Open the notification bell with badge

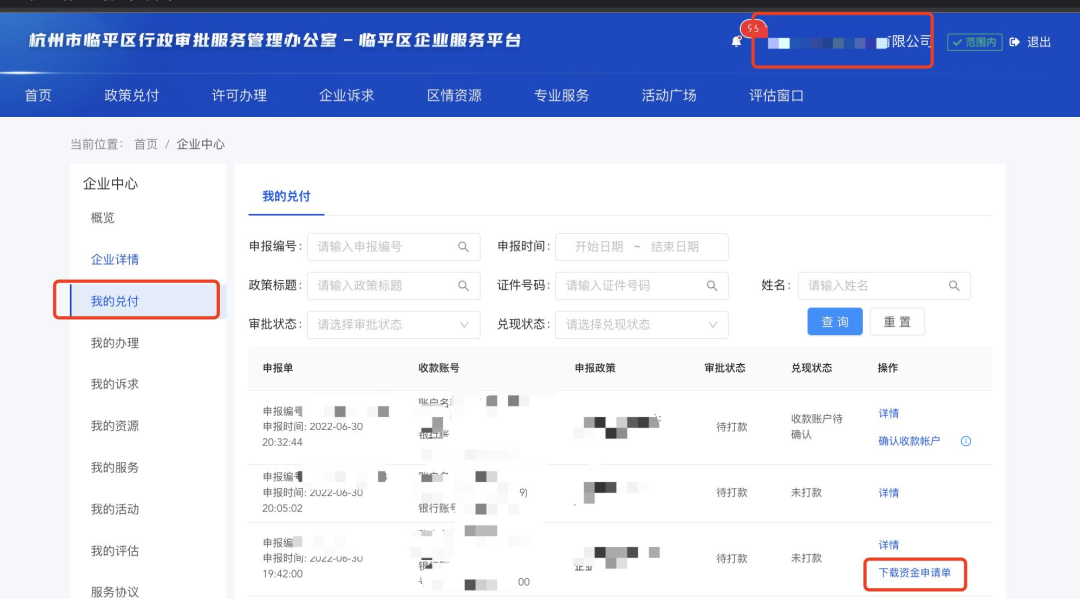[736, 42]
